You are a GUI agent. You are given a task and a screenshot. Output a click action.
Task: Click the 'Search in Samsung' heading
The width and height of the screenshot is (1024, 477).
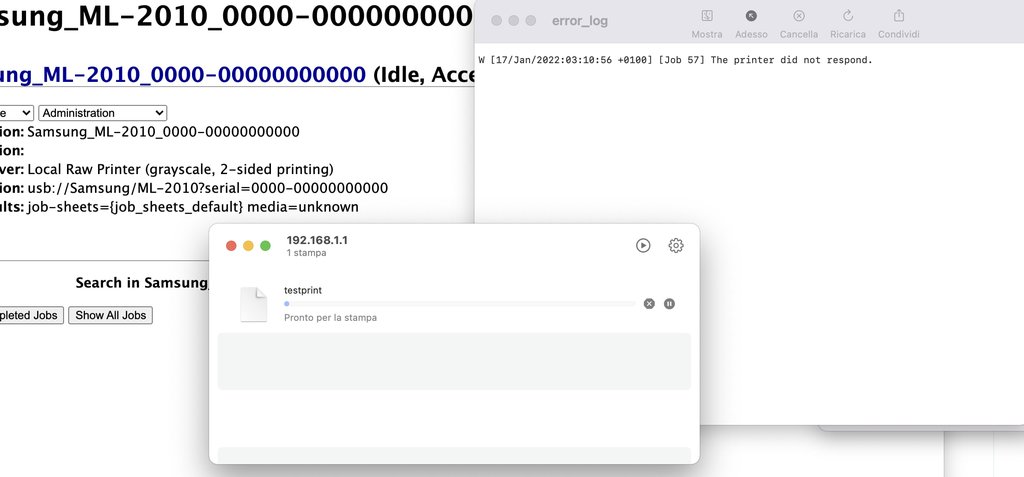pos(142,283)
